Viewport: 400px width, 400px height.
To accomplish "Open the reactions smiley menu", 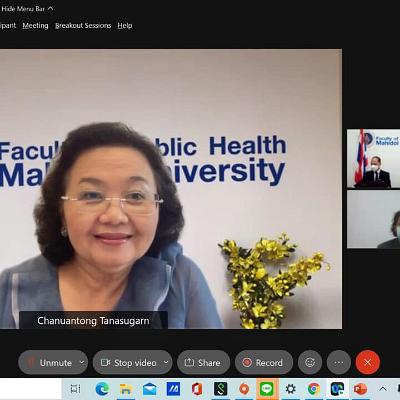I will pos(310,362).
